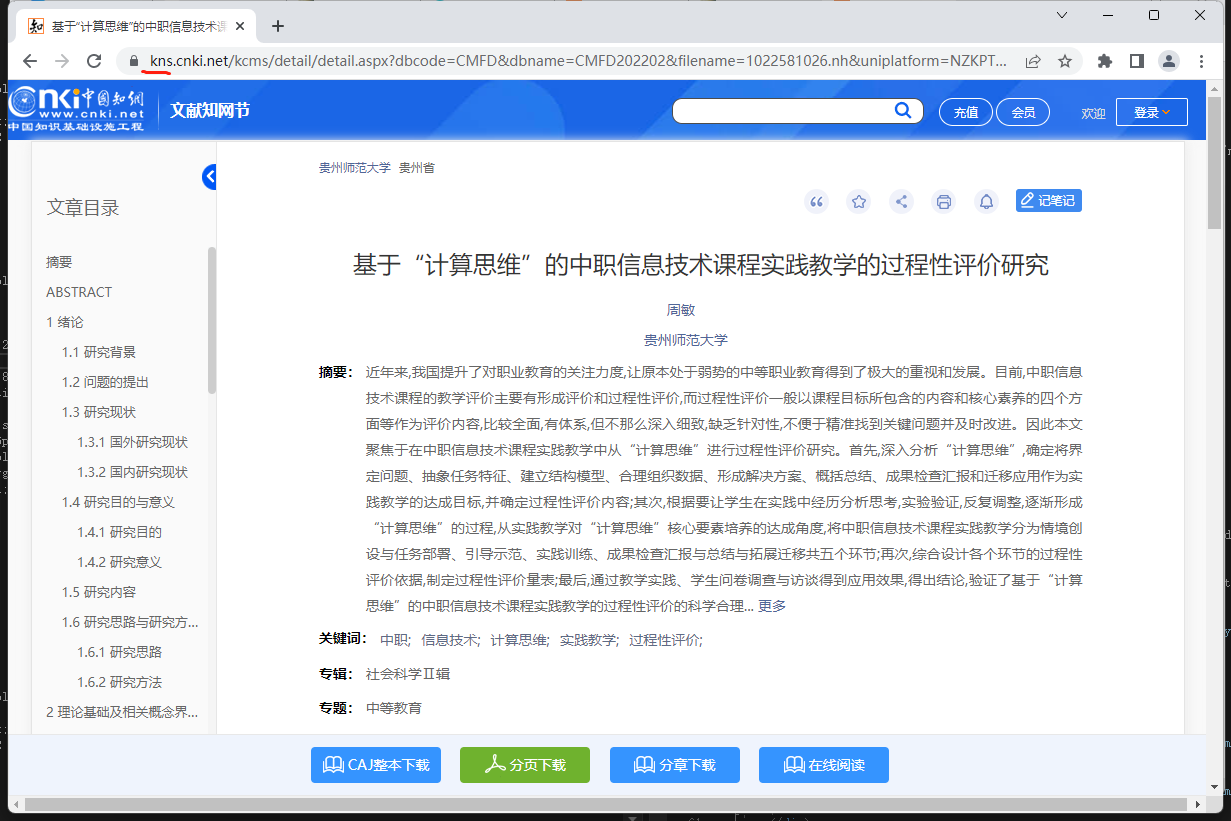The height and width of the screenshot is (821, 1231).
Task: Click the 分页下载 green button
Action: [x=525, y=765]
